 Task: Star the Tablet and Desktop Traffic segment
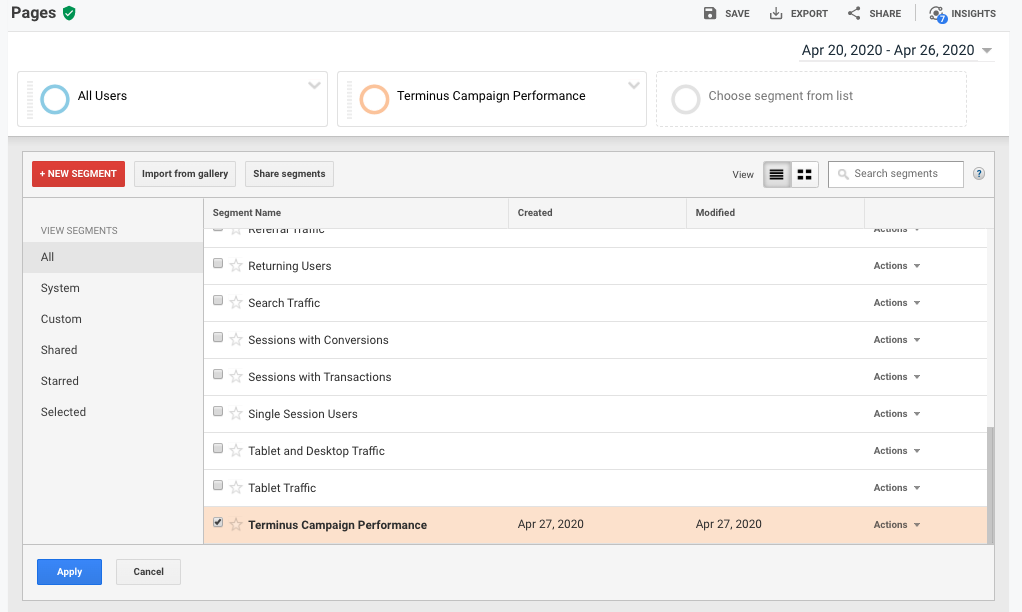pos(236,450)
